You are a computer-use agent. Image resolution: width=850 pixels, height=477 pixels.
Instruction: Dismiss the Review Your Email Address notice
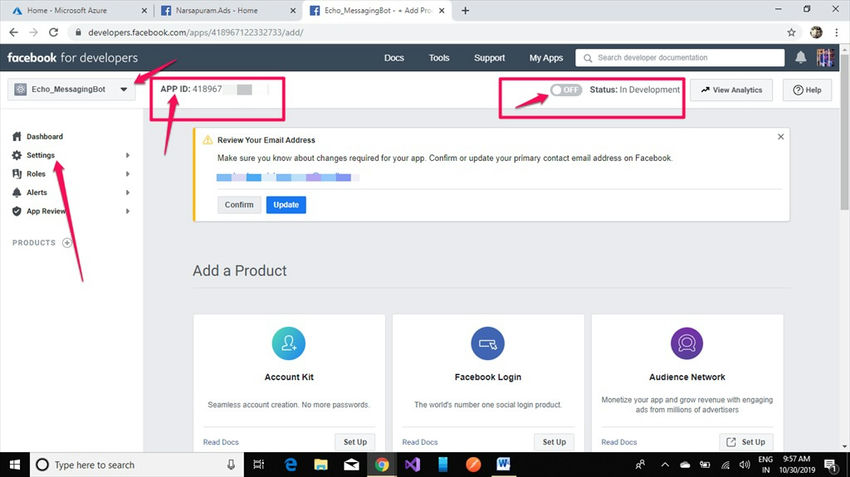(x=781, y=137)
